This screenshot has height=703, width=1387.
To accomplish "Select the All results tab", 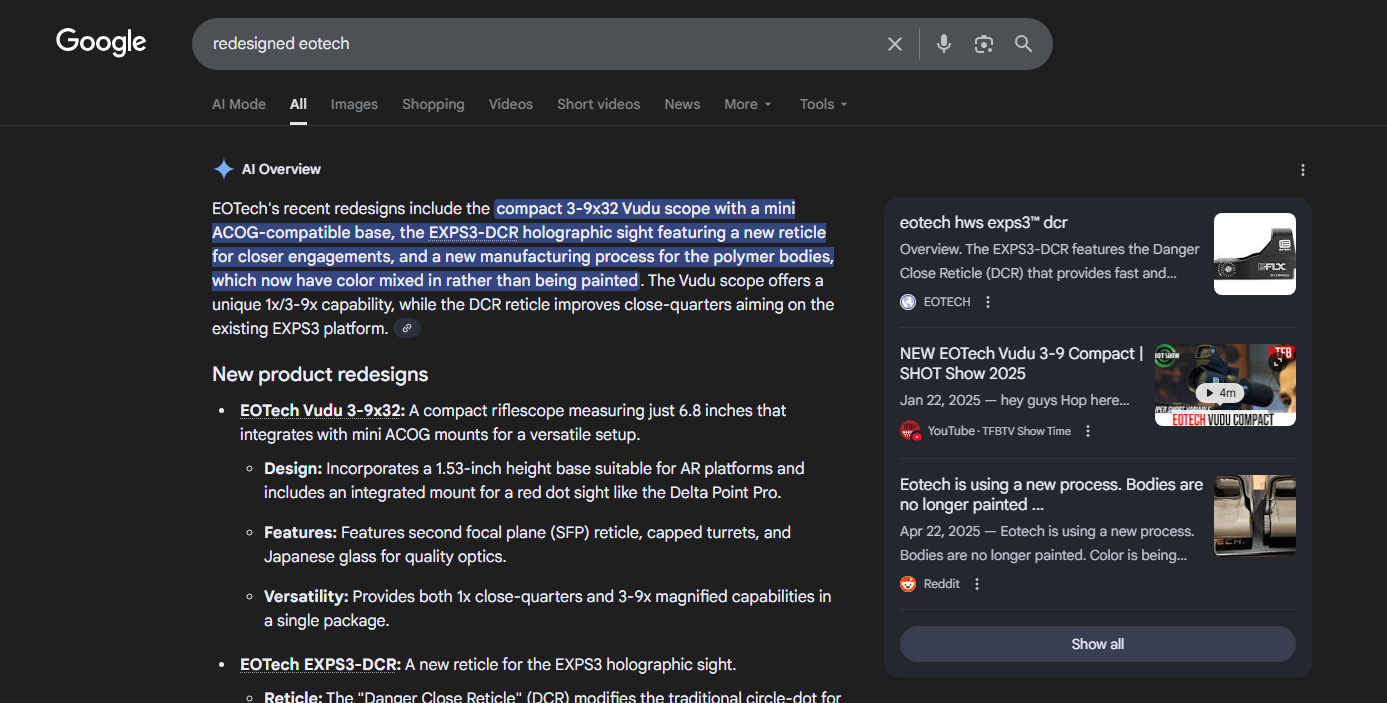I will pos(298,104).
